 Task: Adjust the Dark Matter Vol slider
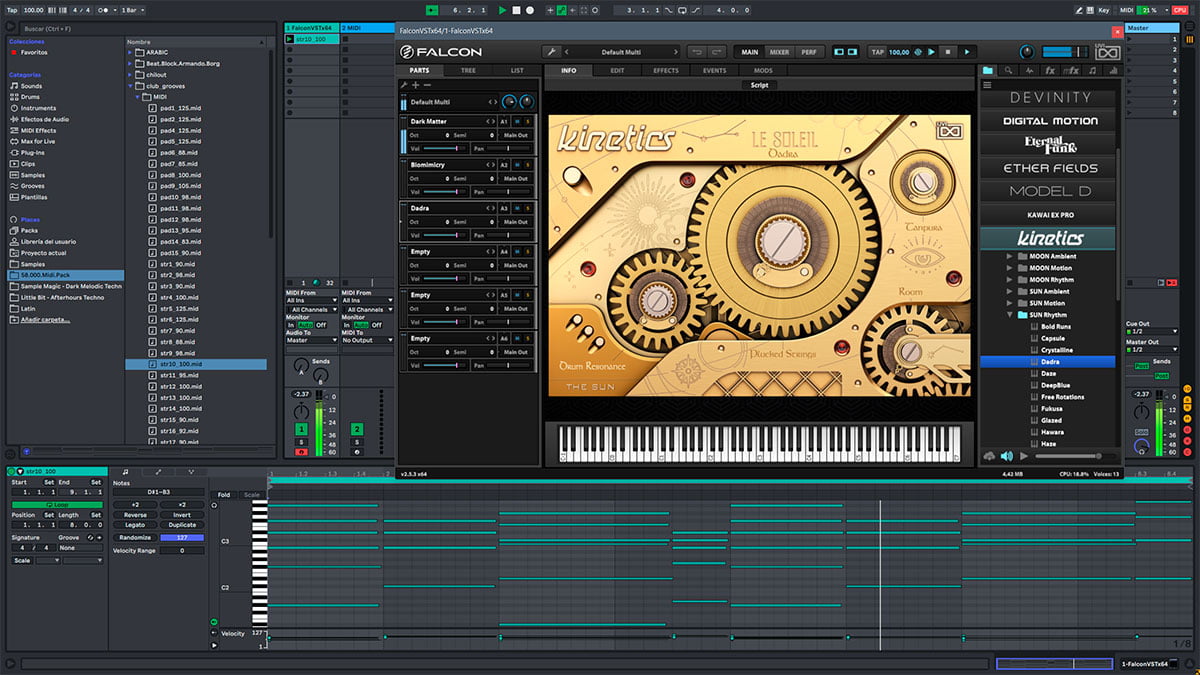coord(447,148)
